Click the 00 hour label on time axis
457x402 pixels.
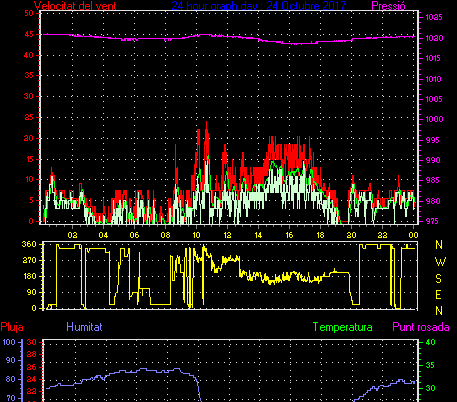coord(413,235)
